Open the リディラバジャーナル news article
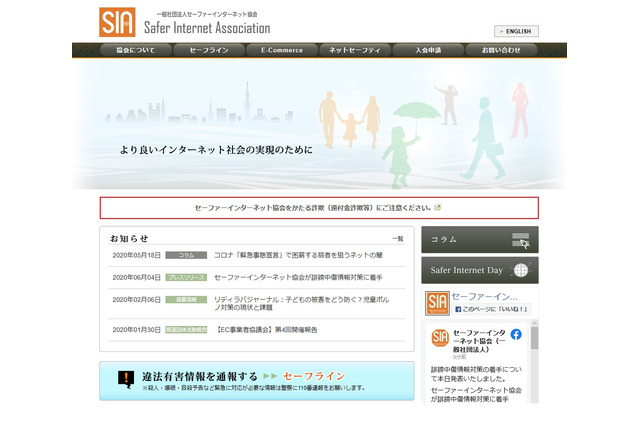The width and height of the screenshot is (640, 426). 302,303
